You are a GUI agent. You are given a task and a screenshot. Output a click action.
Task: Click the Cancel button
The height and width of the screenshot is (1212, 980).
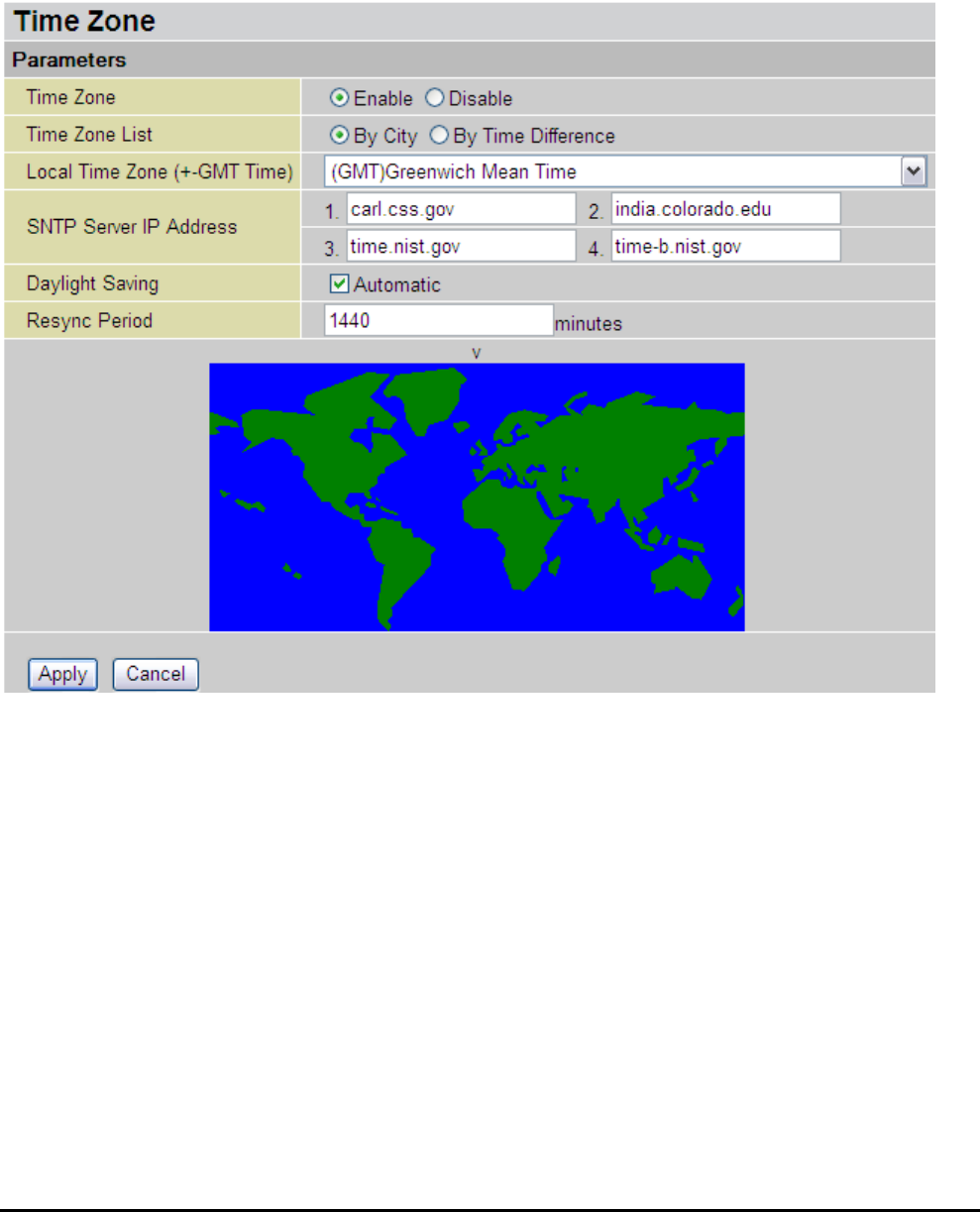[156, 674]
